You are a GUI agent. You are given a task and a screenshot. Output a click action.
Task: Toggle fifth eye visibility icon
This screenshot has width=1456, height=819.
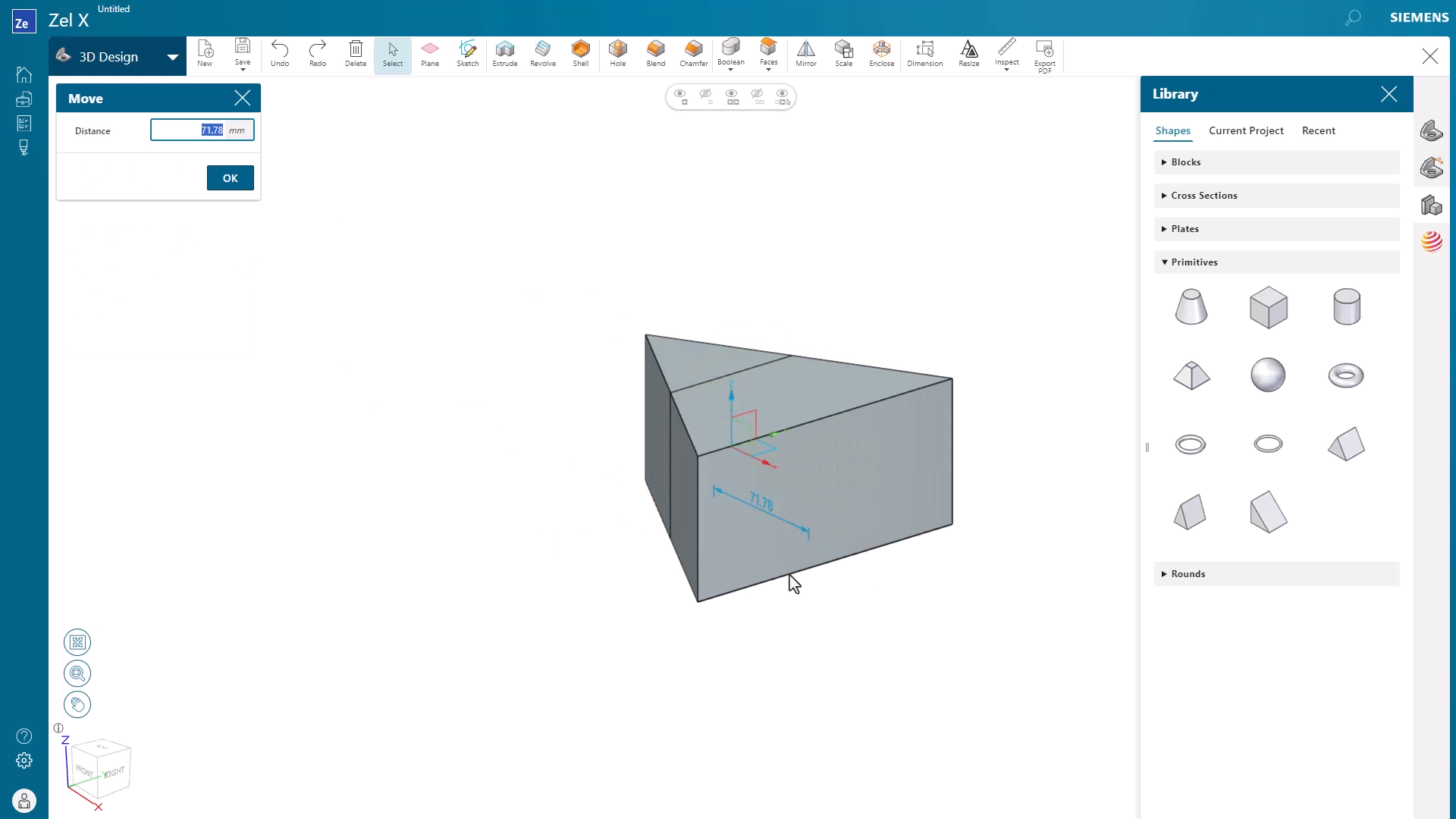783,96
